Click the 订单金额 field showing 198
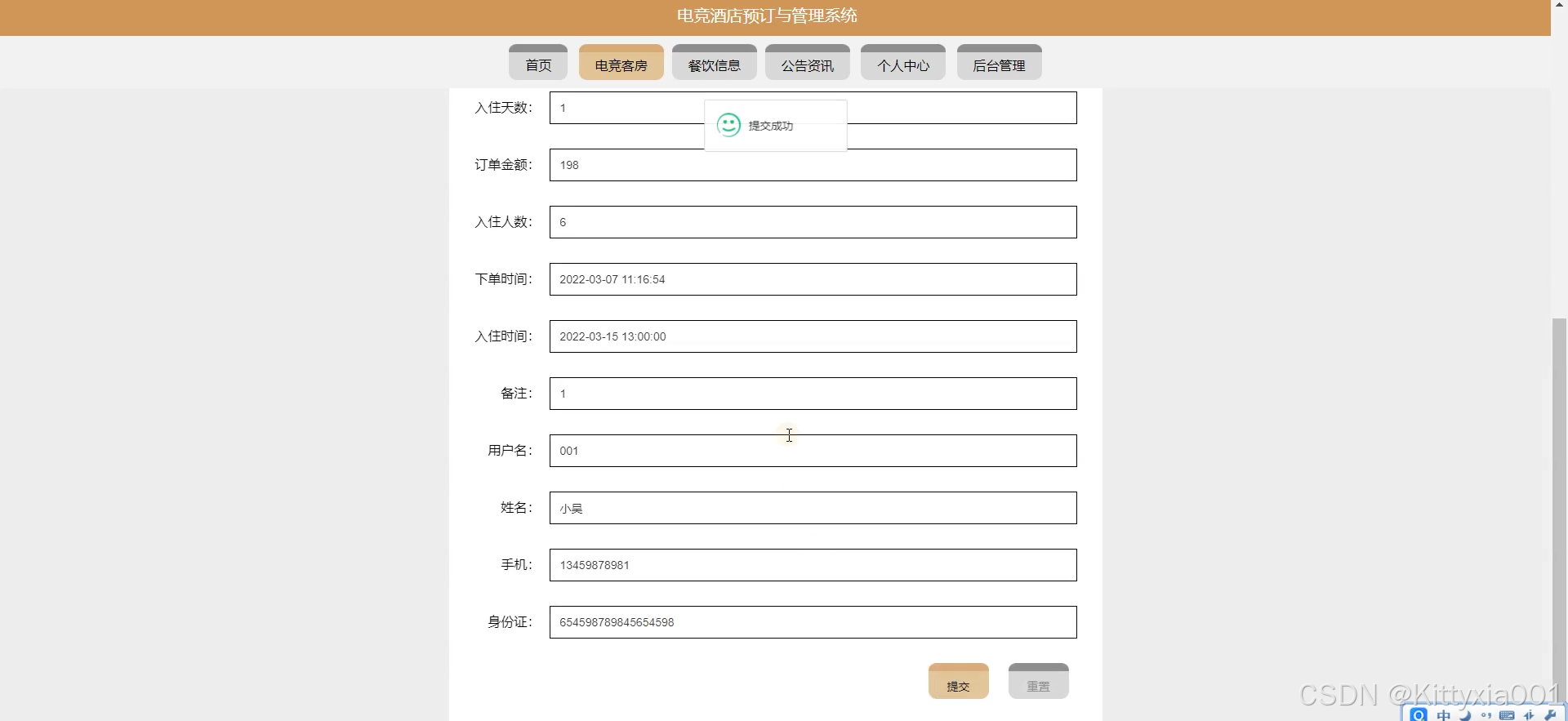1568x721 pixels. coord(813,165)
